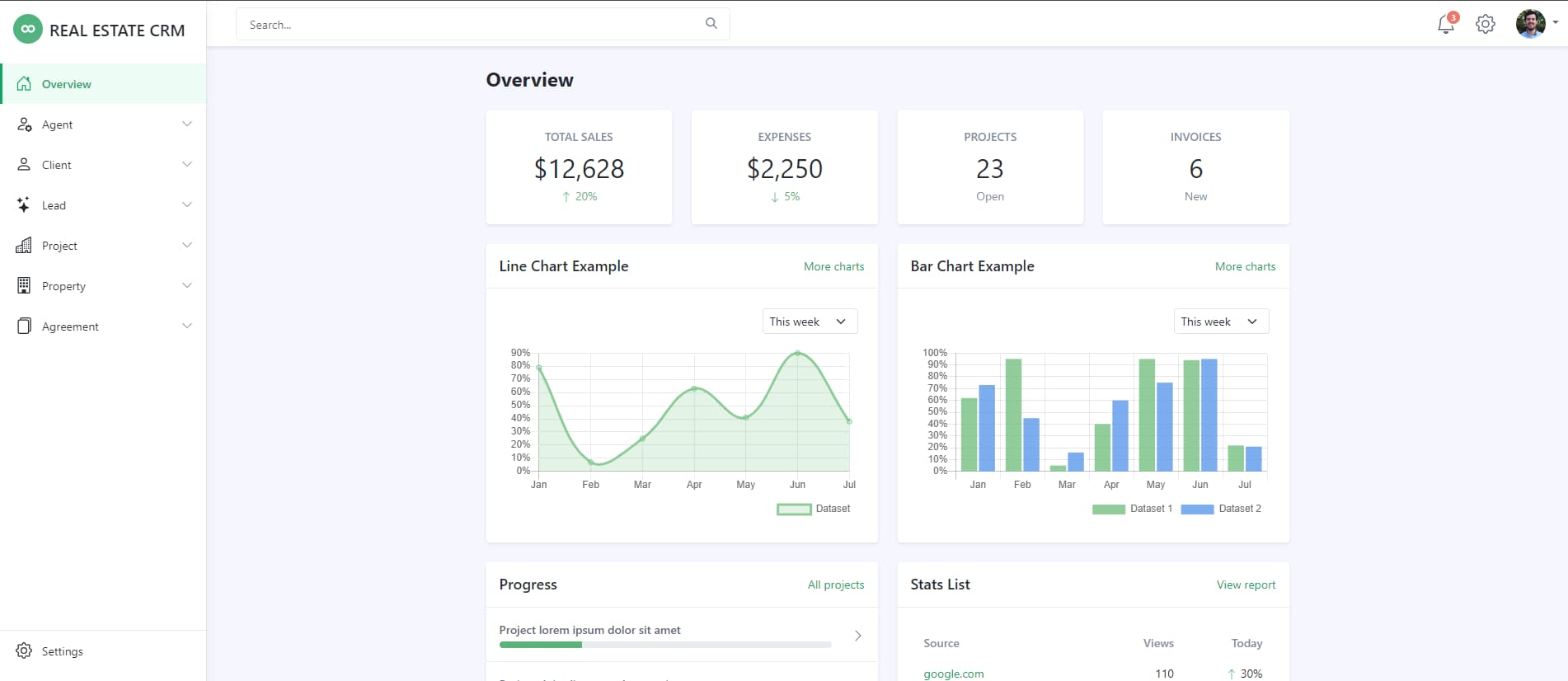This screenshot has width=1568, height=681.
Task: Click the Client user icon
Action: (x=24, y=164)
